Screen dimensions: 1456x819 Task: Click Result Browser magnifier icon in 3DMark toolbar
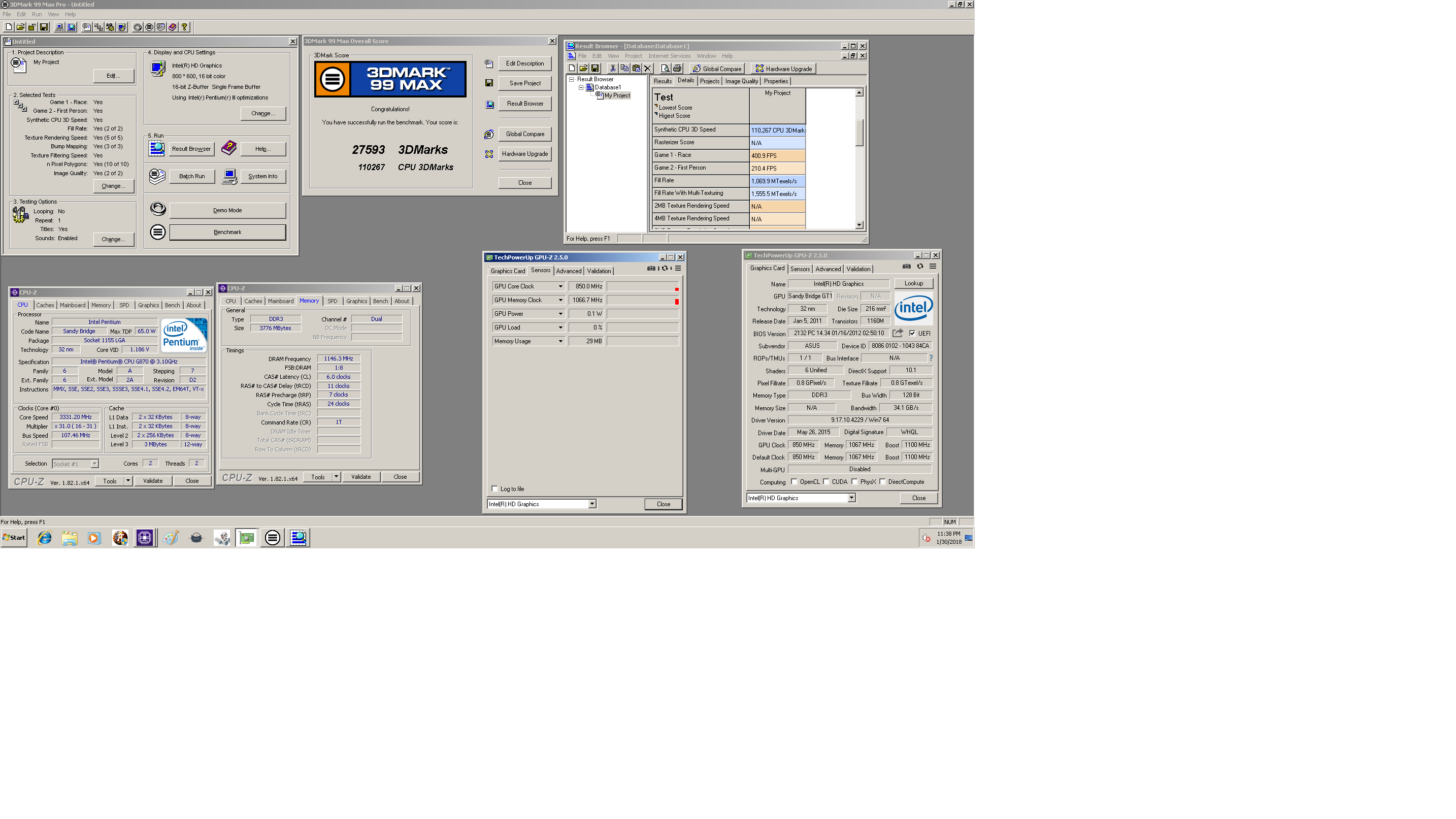point(71,27)
